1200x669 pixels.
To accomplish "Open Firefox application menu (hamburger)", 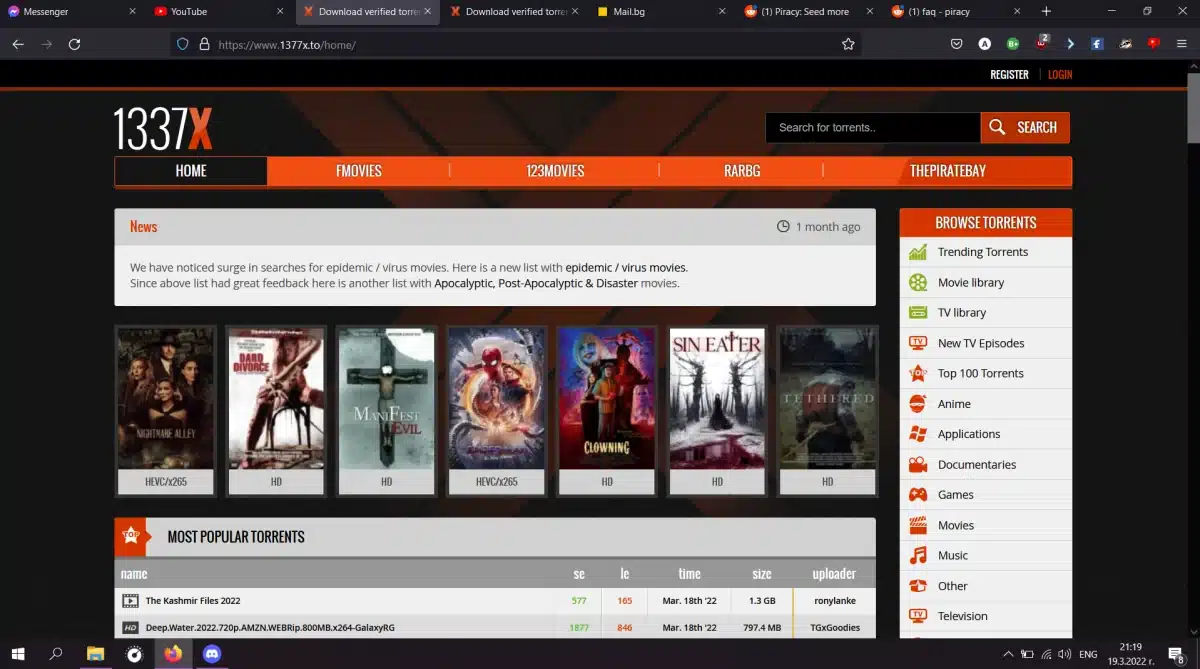I will click(x=1181, y=44).
